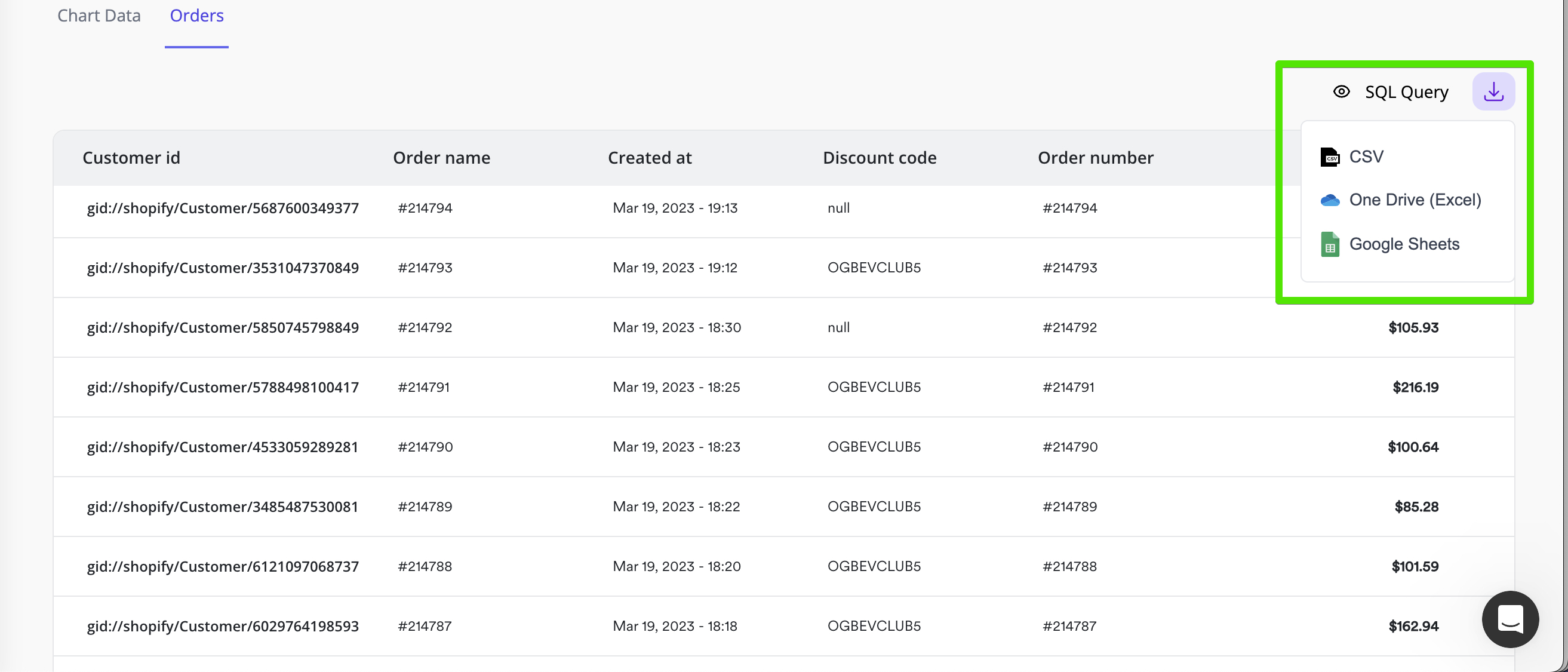The width and height of the screenshot is (1568, 672).
Task: Click the Order name column header
Action: (x=441, y=158)
